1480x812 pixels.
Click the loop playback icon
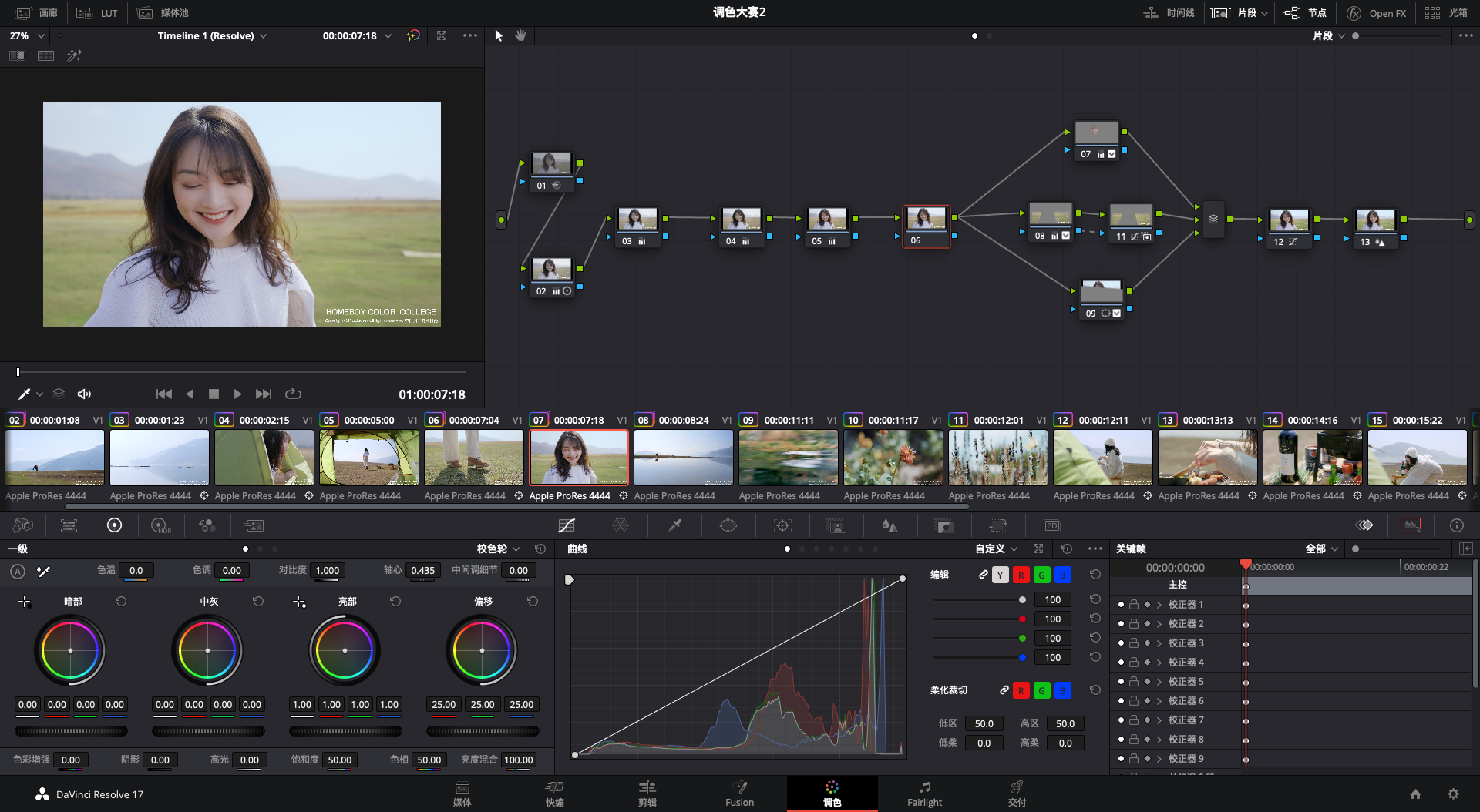tap(293, 394)
